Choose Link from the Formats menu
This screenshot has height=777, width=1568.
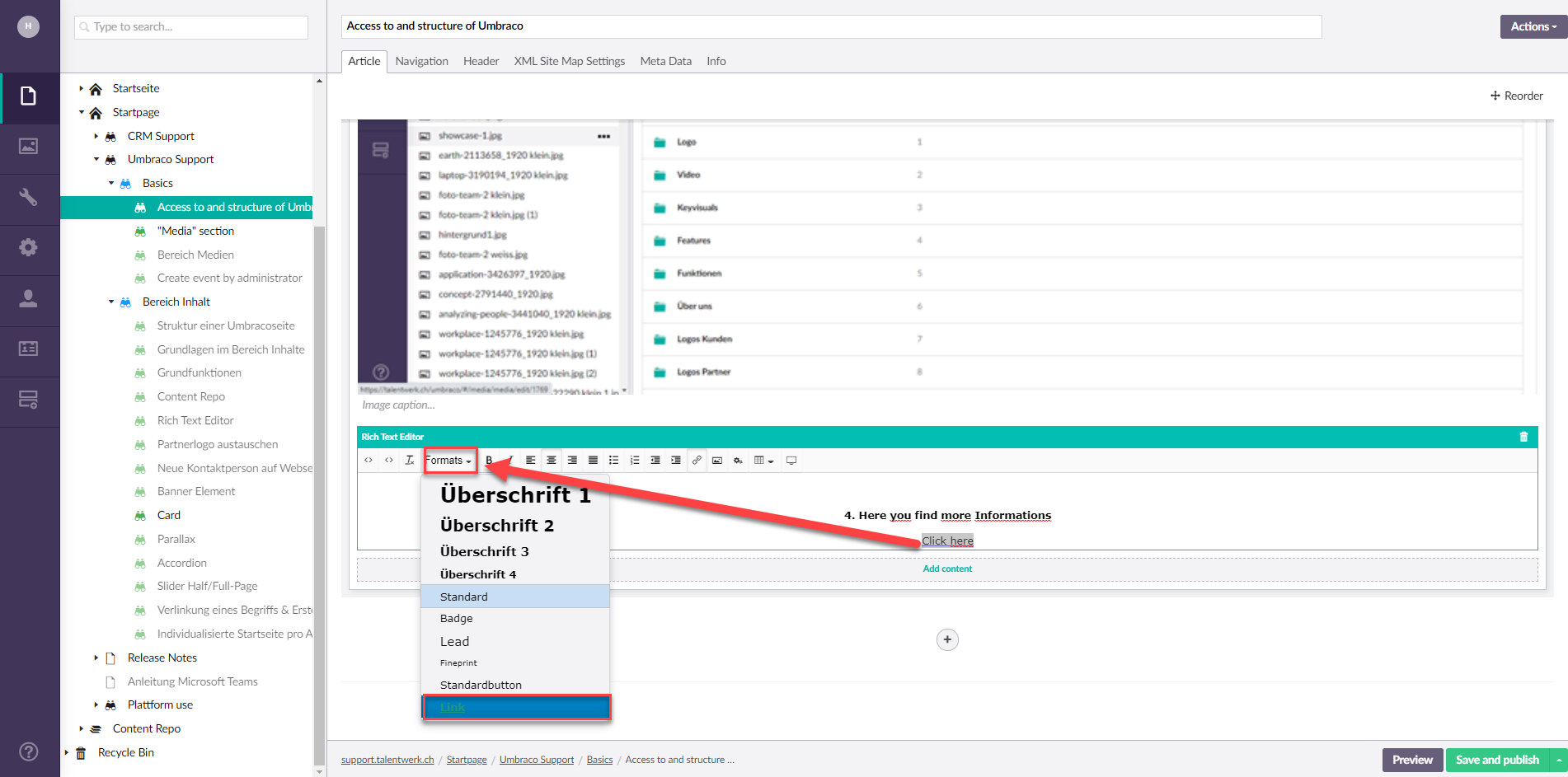pos(517,708)
